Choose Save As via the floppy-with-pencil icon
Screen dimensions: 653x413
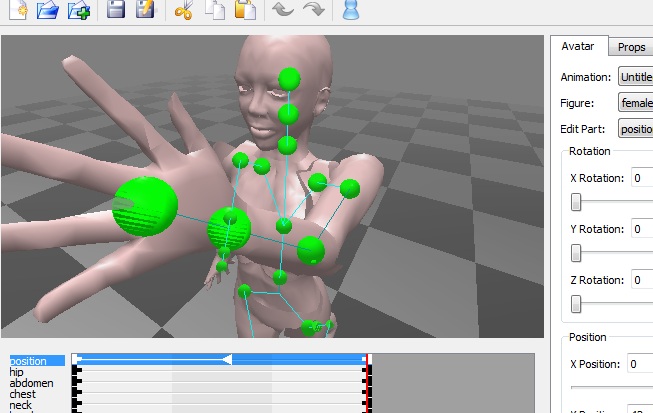point(146,8)
